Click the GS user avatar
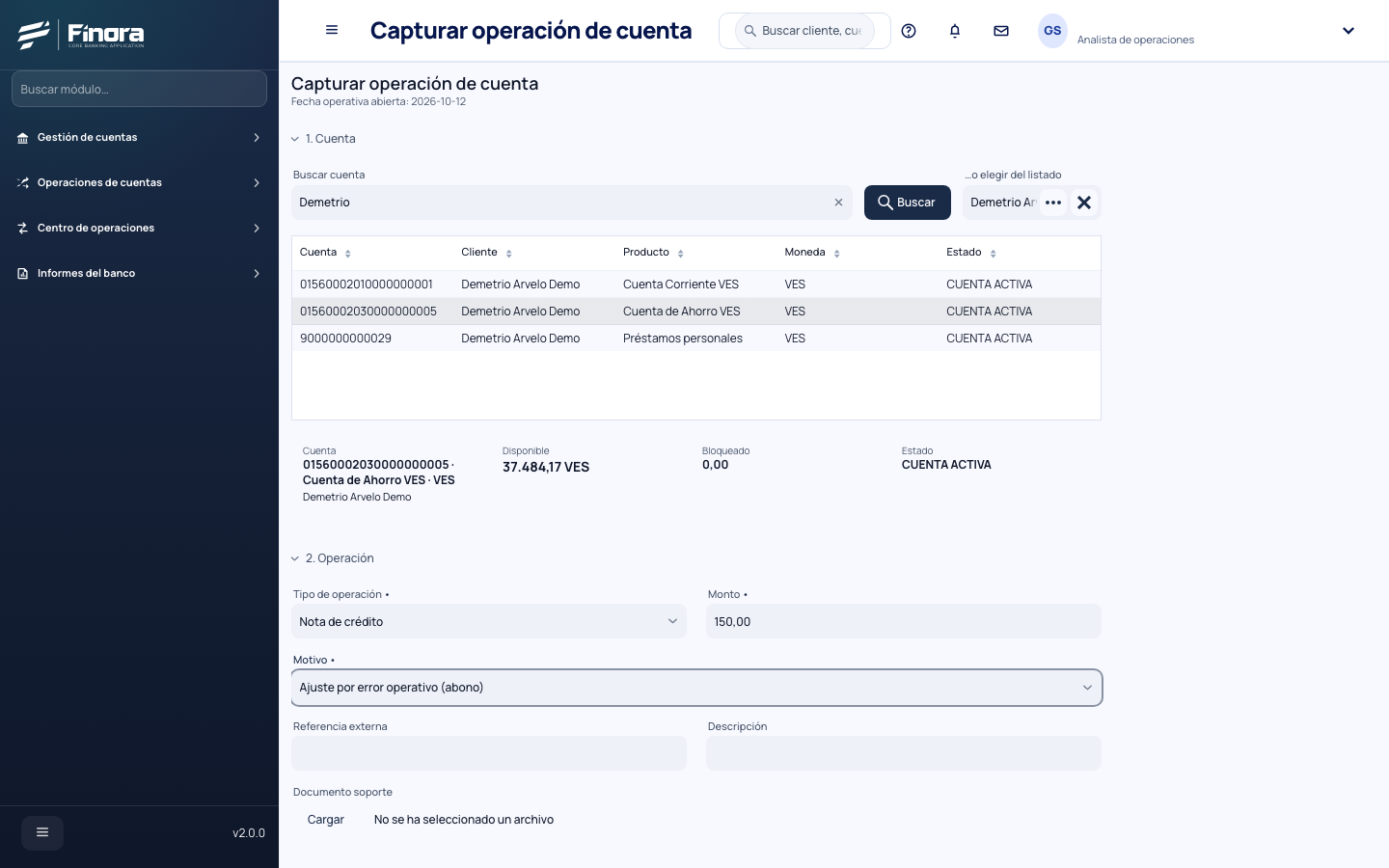Screen dimensions: 1389x868 pyautogui.click(x=1052, y=31)
